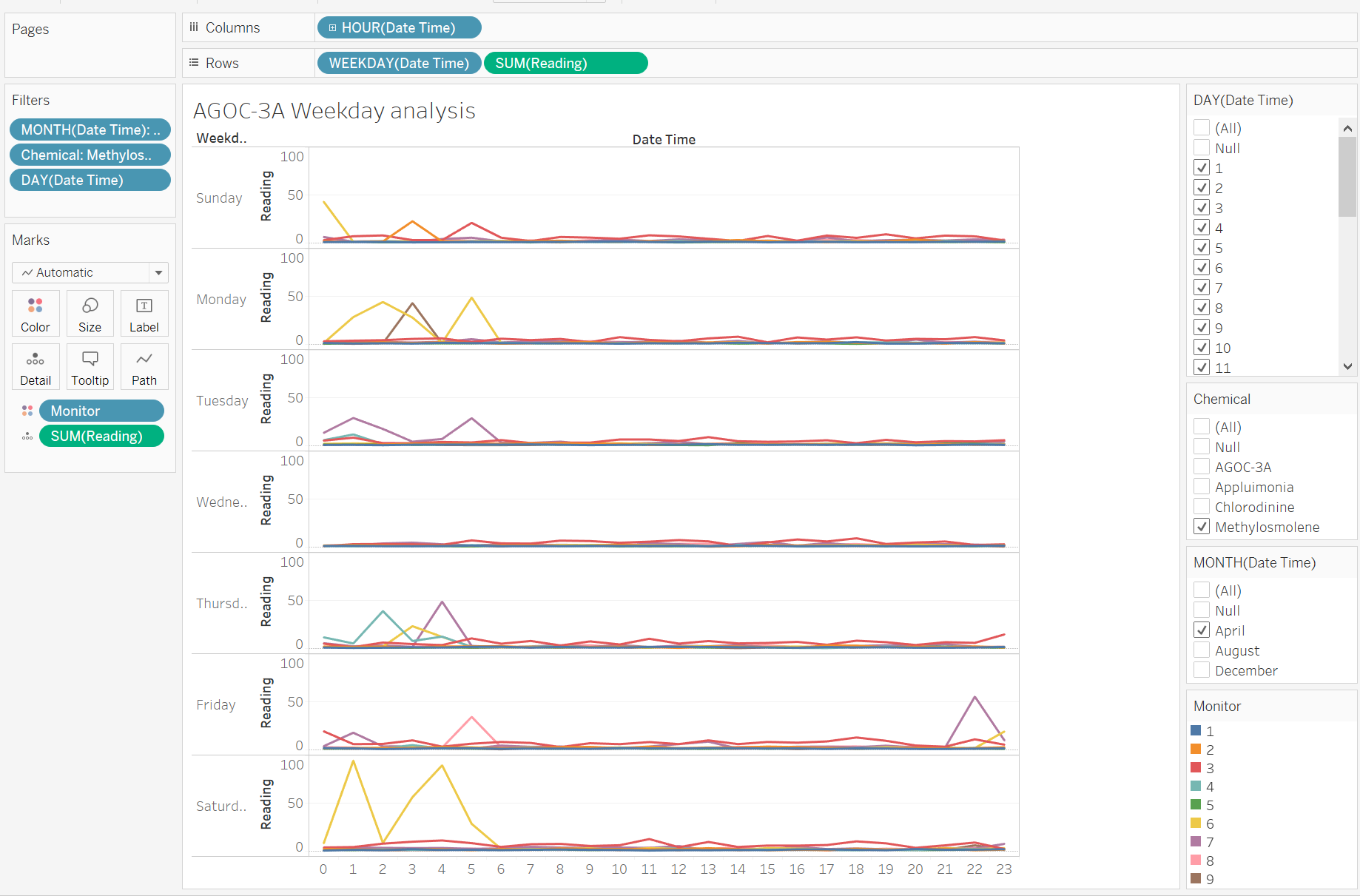Select the SUM(Reading) marks pill
The image size is (1360, 896).
[101, 436]
